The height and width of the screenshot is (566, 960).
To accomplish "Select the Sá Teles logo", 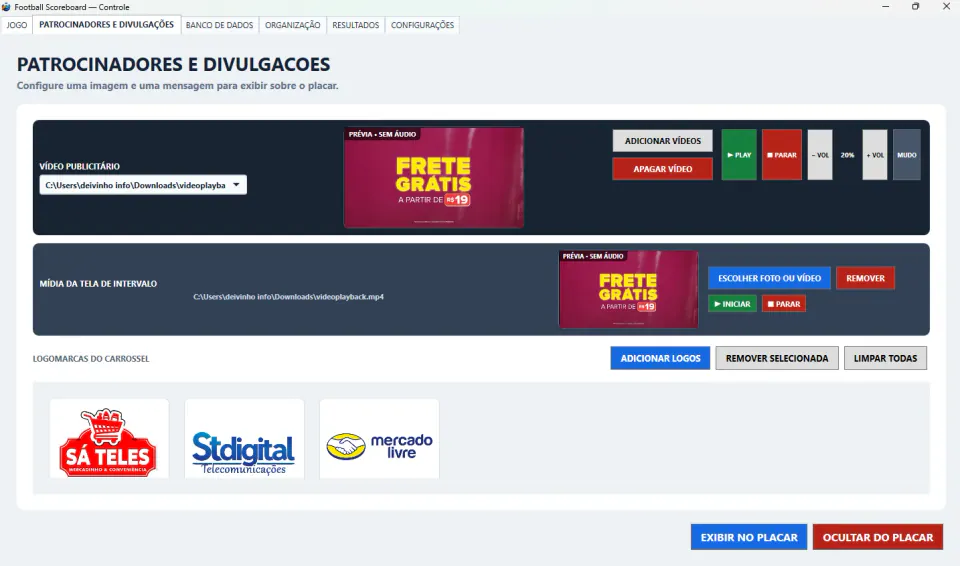I will [x=109, y=439].
